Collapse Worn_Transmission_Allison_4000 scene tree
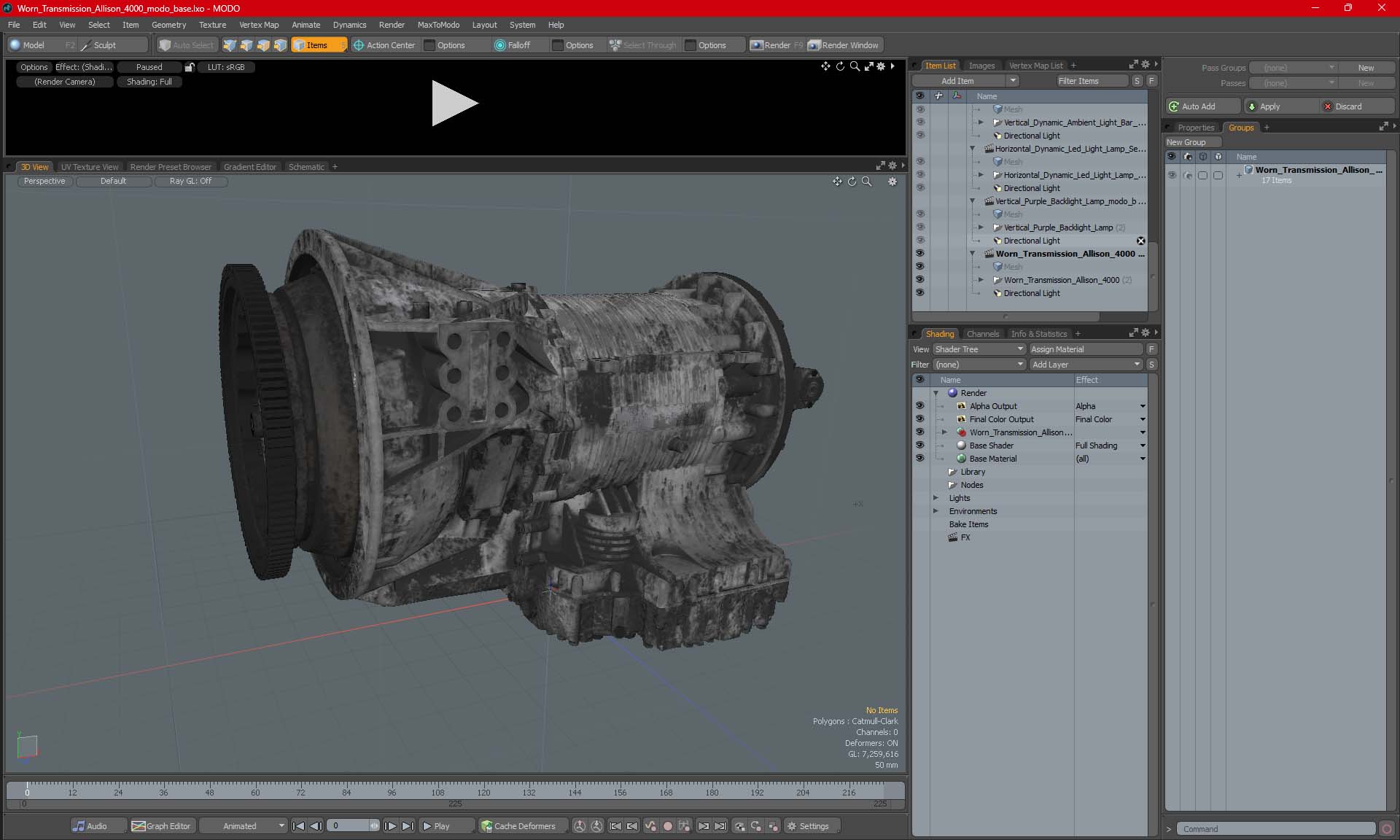This screenshot has width=1400, height=840. pos(972,254)
